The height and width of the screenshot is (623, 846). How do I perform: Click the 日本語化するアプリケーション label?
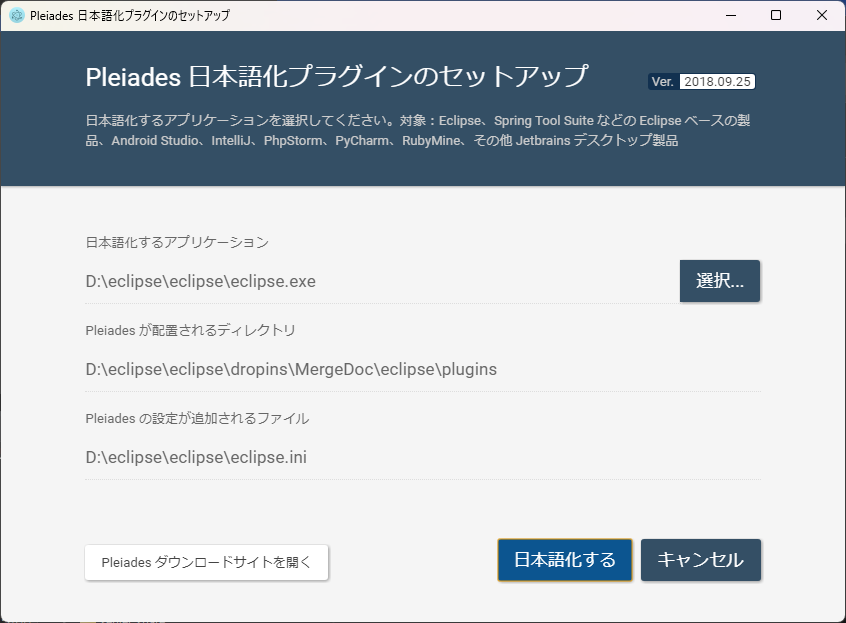tap(177, 240)
